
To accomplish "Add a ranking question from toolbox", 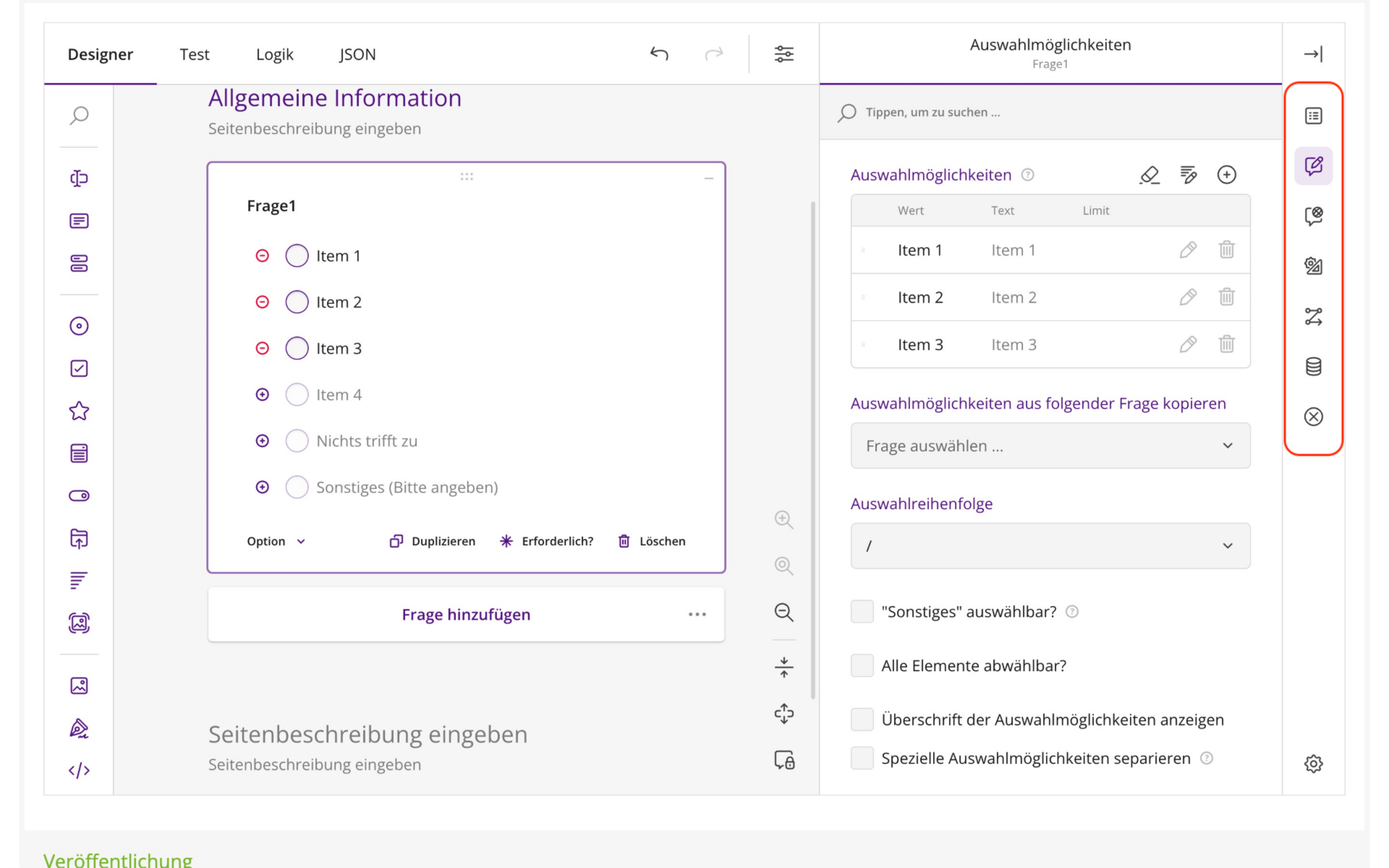I will tap(79, 580).
